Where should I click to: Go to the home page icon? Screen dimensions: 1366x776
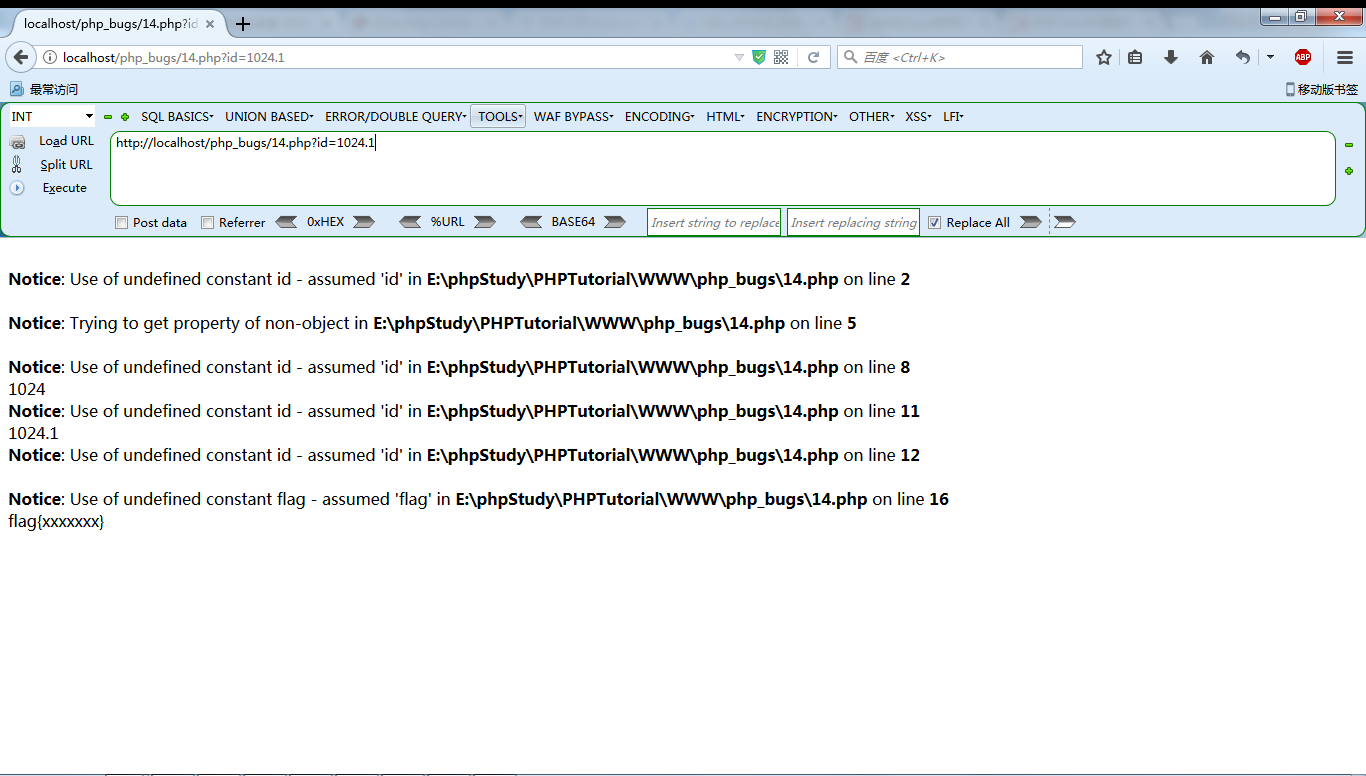[1207, 57]
